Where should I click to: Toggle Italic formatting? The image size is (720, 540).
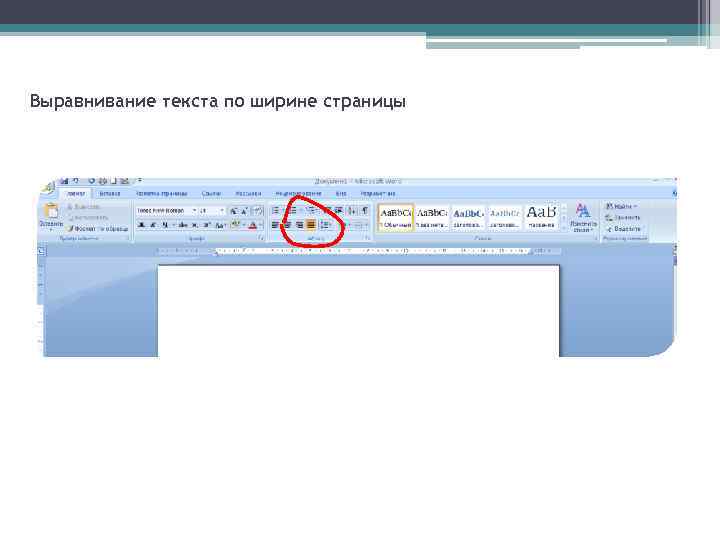[x=153, y=225]
